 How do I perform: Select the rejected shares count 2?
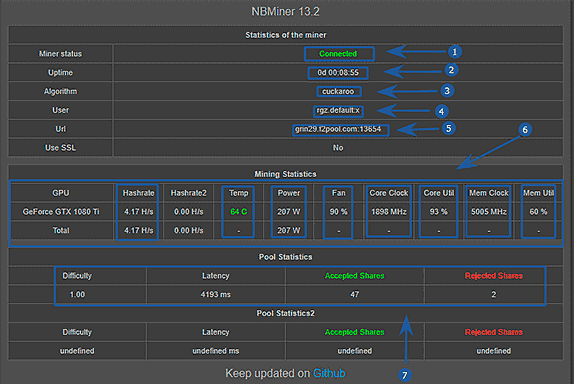click(494, 294)
